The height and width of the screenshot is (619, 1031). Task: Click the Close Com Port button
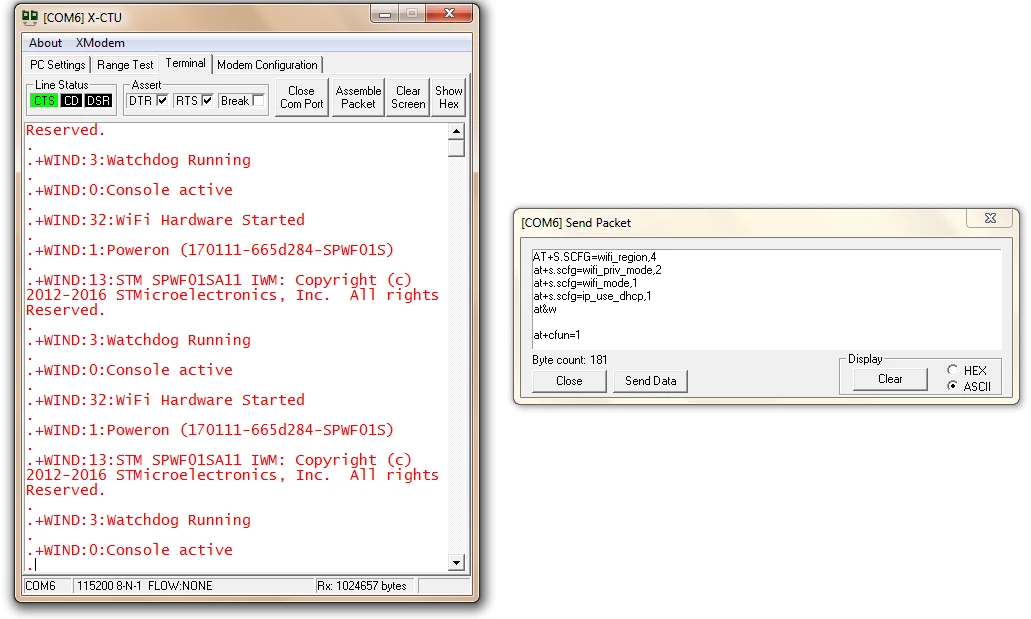click(301, 97)
